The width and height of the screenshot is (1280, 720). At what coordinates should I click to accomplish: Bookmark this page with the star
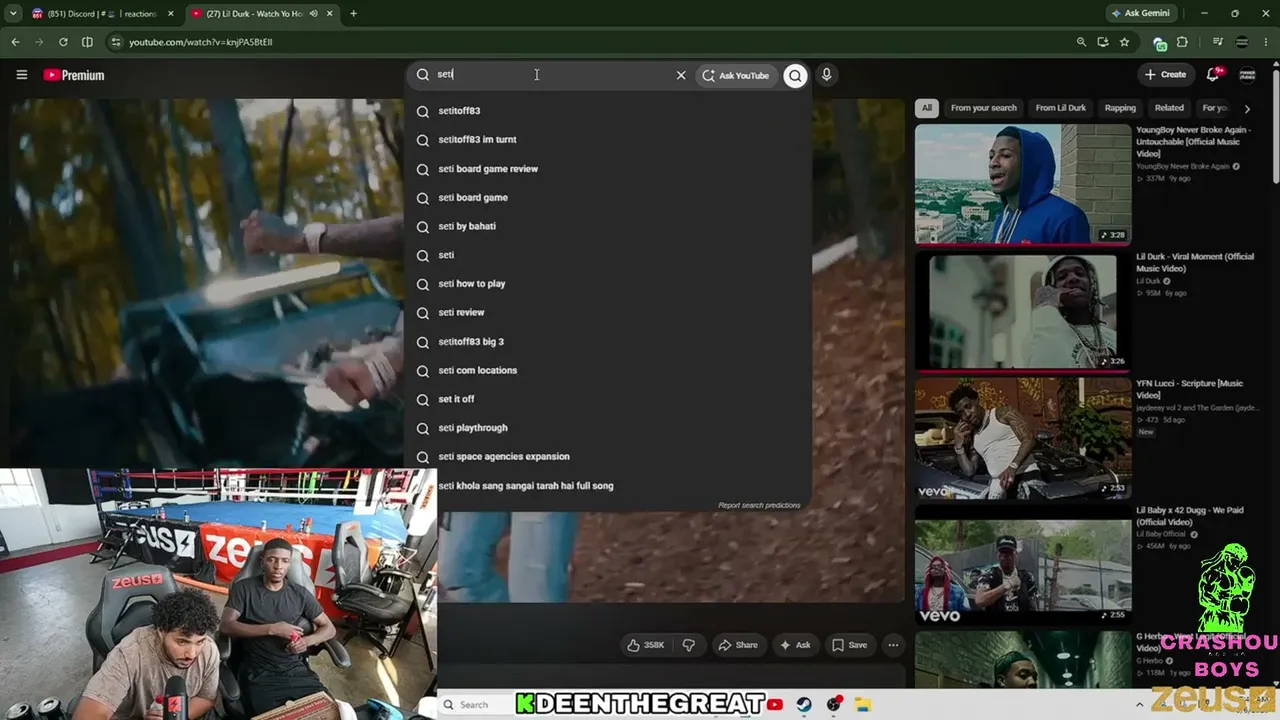click(1125, 42)
